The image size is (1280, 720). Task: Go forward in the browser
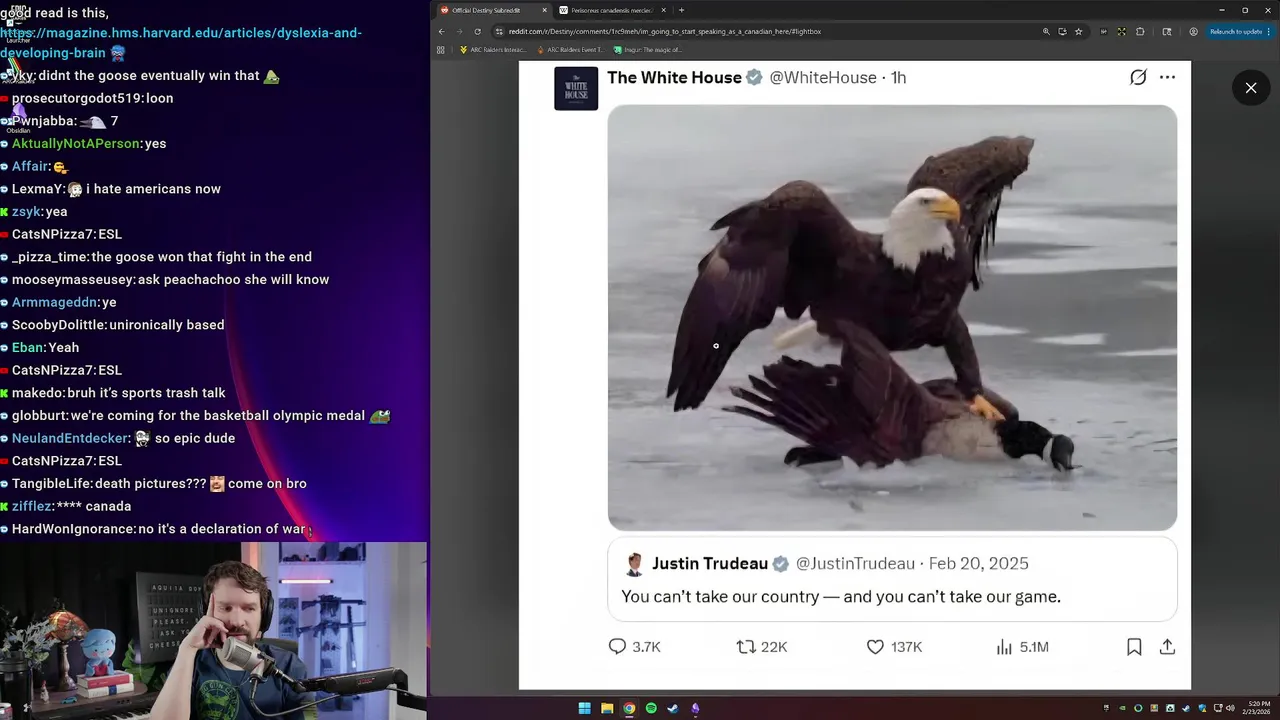459,31
